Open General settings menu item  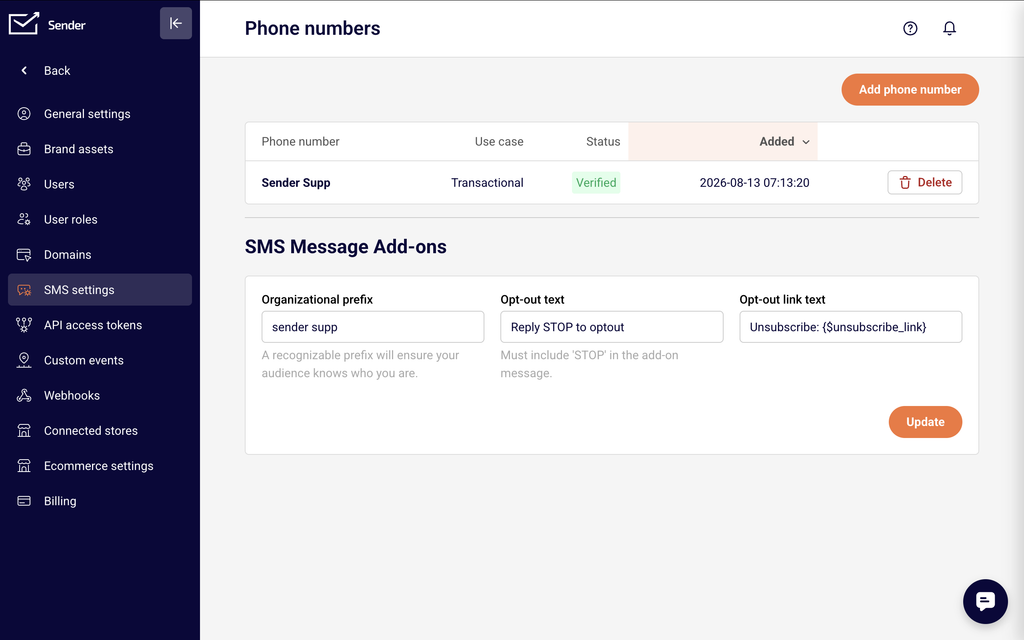(x=100, y=114)
